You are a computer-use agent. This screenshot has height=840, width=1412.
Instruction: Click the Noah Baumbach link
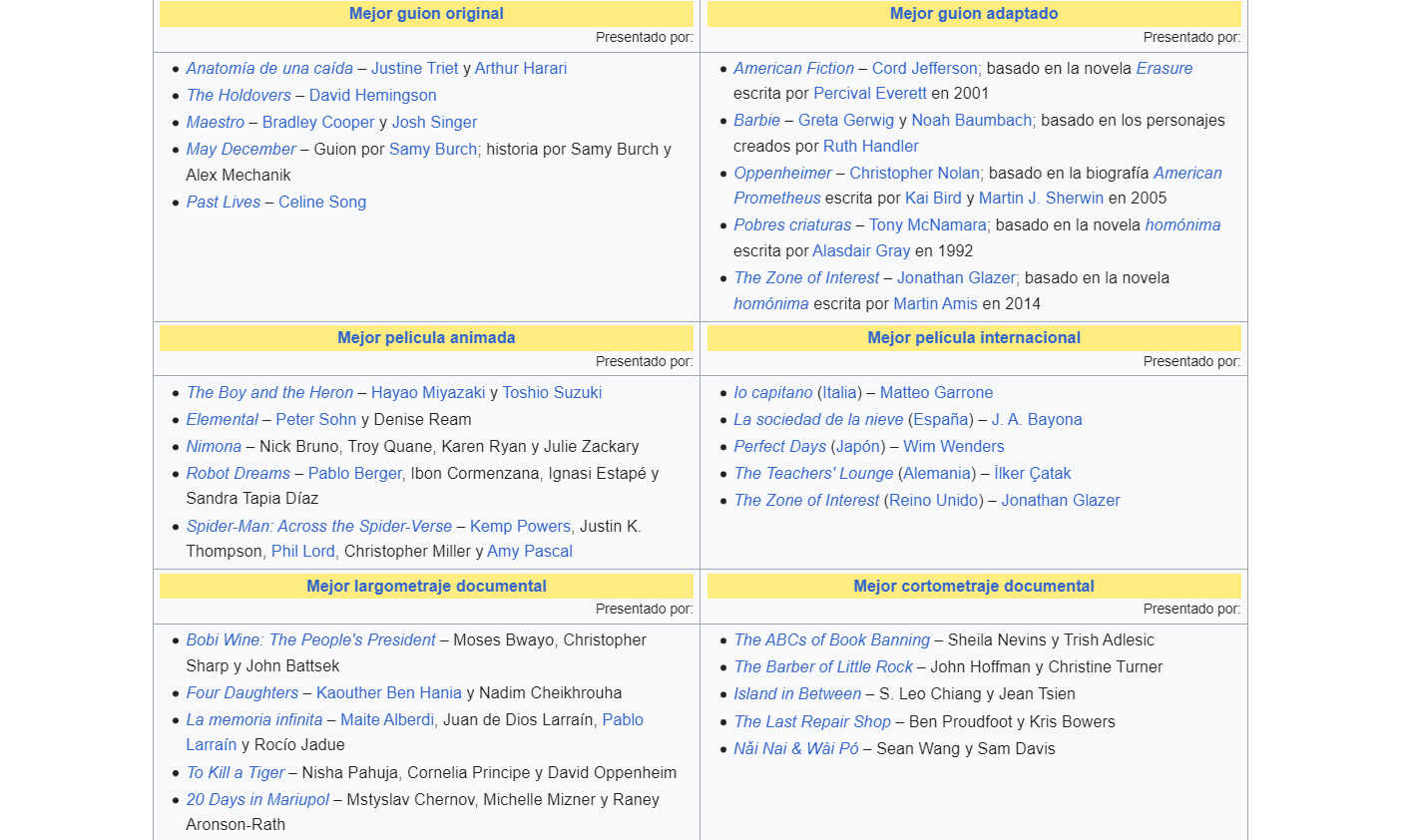pyautogui.click(x=972, y=121)
